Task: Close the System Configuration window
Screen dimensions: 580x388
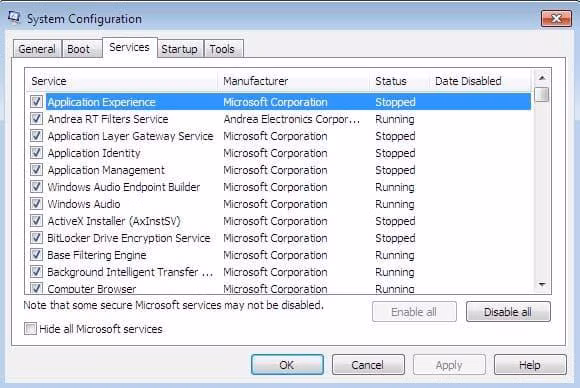Action: (x=556, y=18)
